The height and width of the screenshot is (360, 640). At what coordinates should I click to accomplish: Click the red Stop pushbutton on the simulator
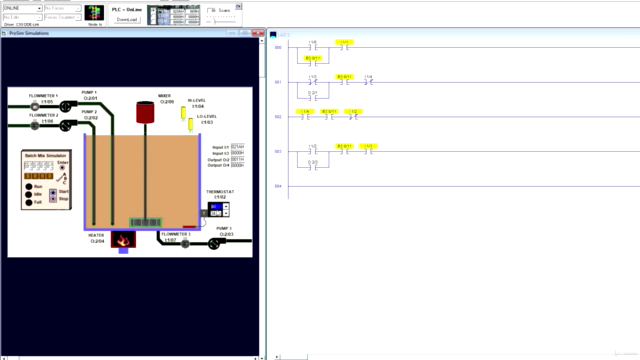pyautogui.click(x=53, y=199)
